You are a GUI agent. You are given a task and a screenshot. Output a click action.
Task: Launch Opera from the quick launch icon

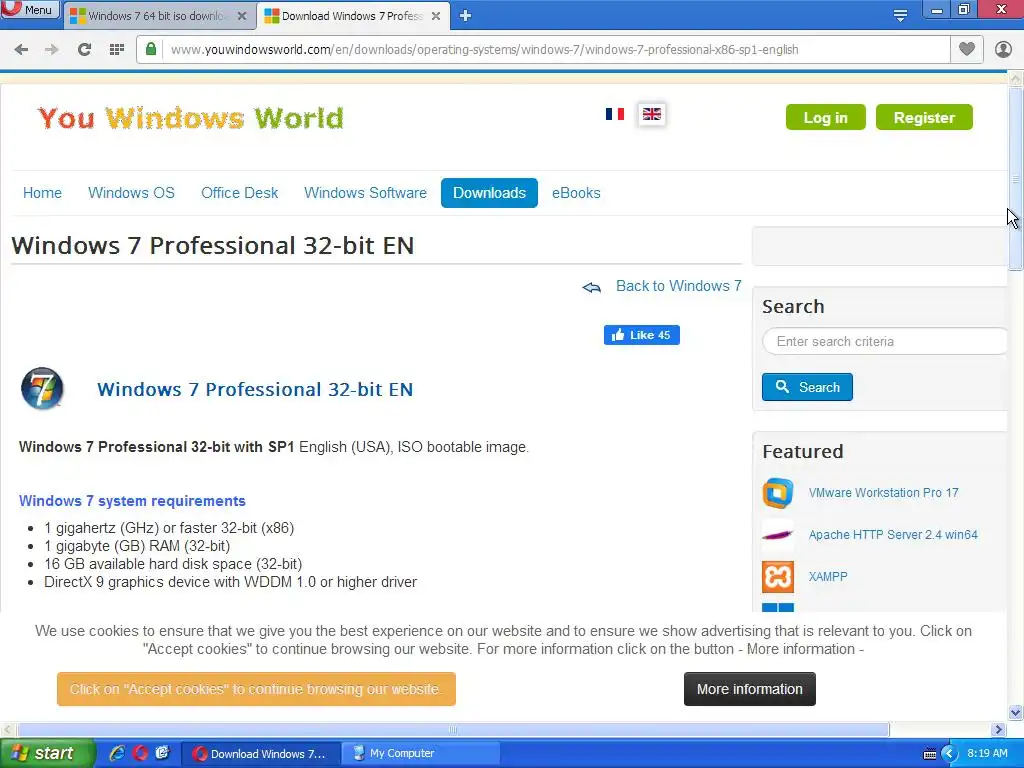pos(140,753)
